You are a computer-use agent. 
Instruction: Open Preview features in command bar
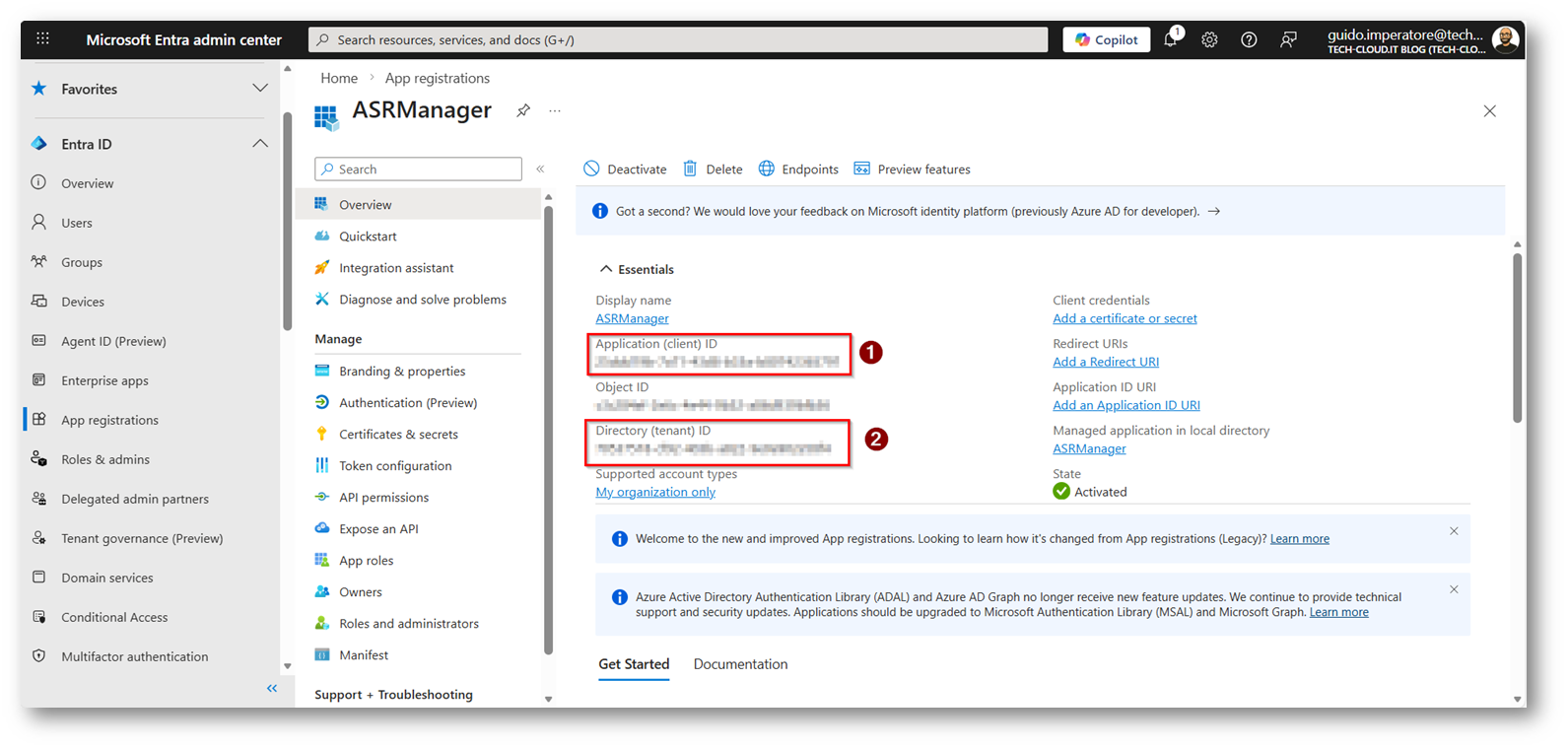click(912, 170)
